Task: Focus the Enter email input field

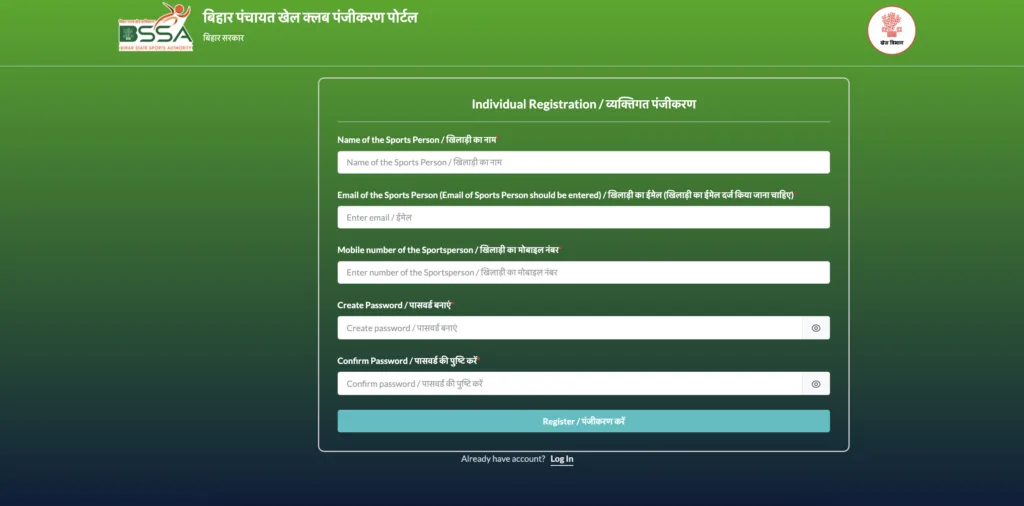Action: pyautogui.click(x=583, y=217)
